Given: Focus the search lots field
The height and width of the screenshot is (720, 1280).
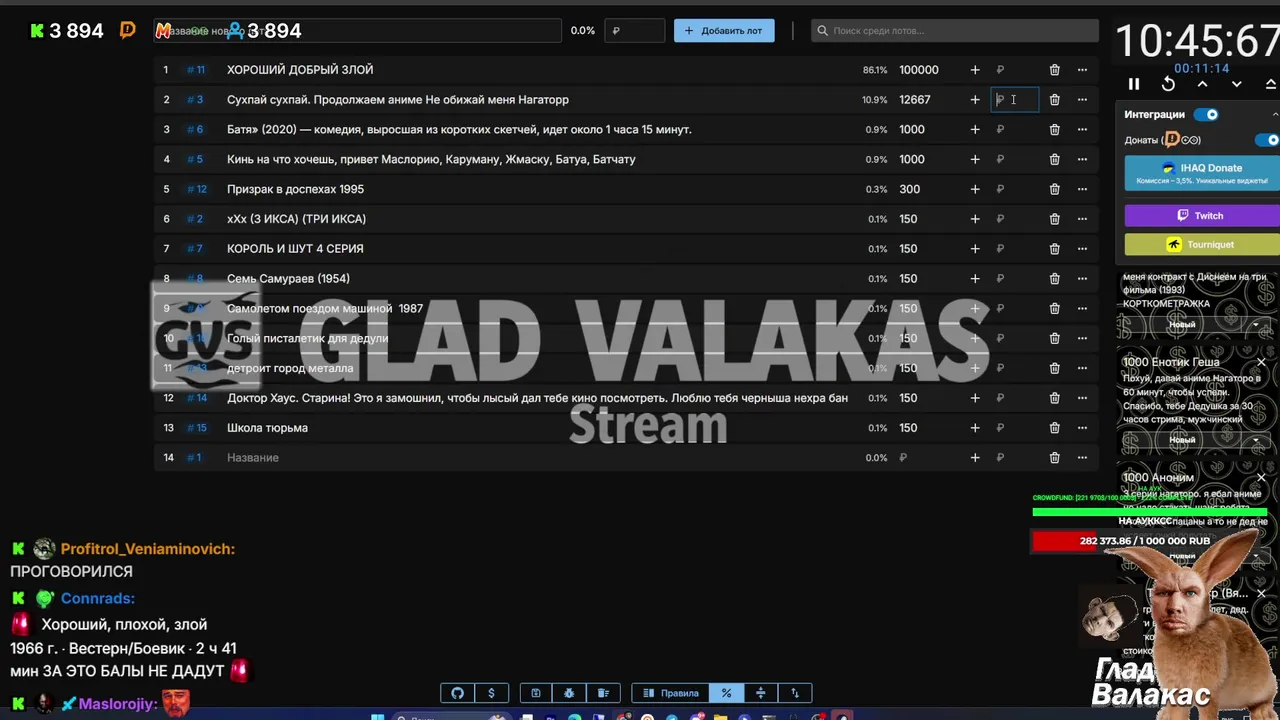Looking at the screenshot, I should click(x=955, y=30).
